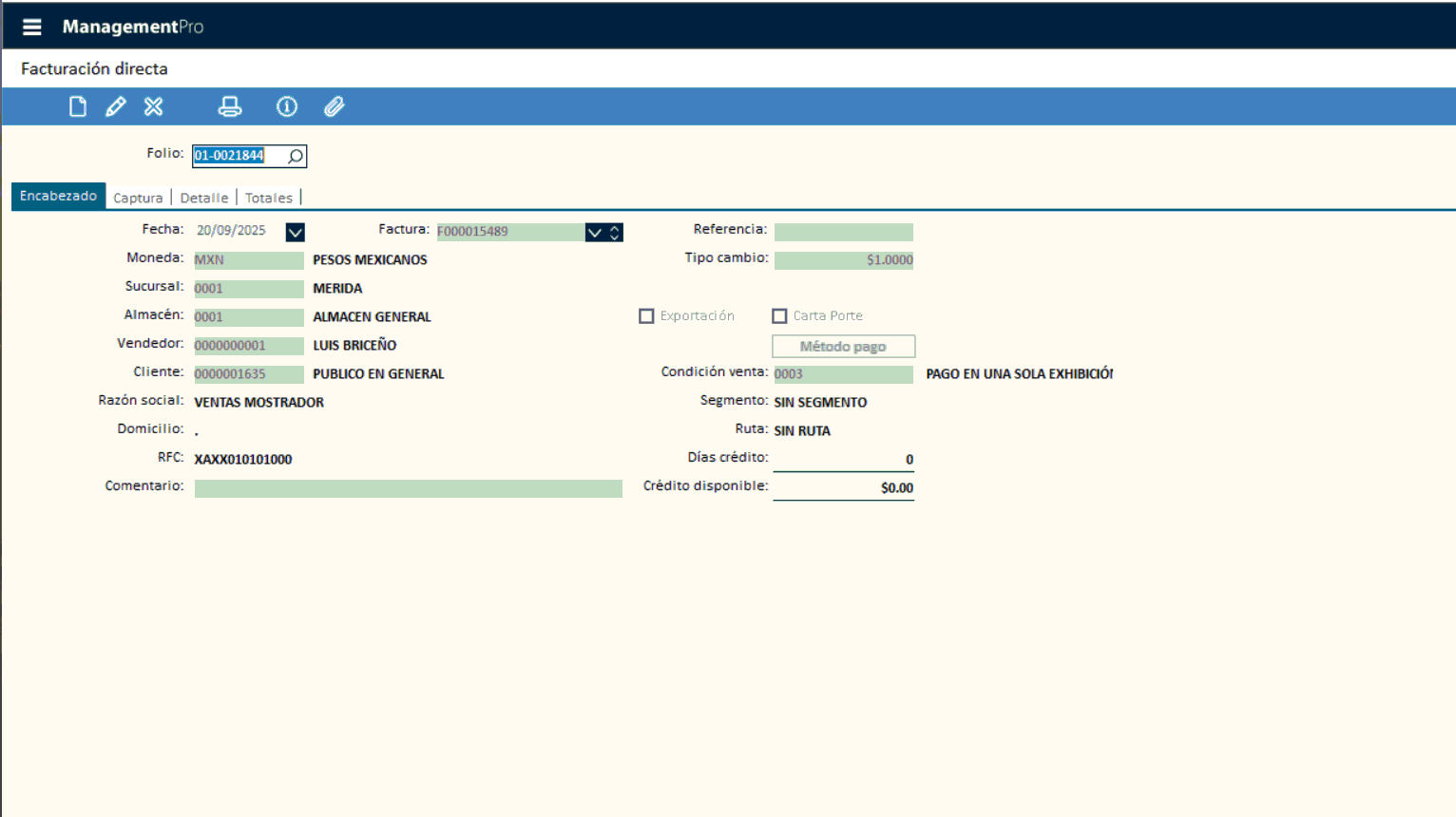Open the Detalle tab
Screen dimensions: 1456x817
pyautogui.click(x=204, y=198)
